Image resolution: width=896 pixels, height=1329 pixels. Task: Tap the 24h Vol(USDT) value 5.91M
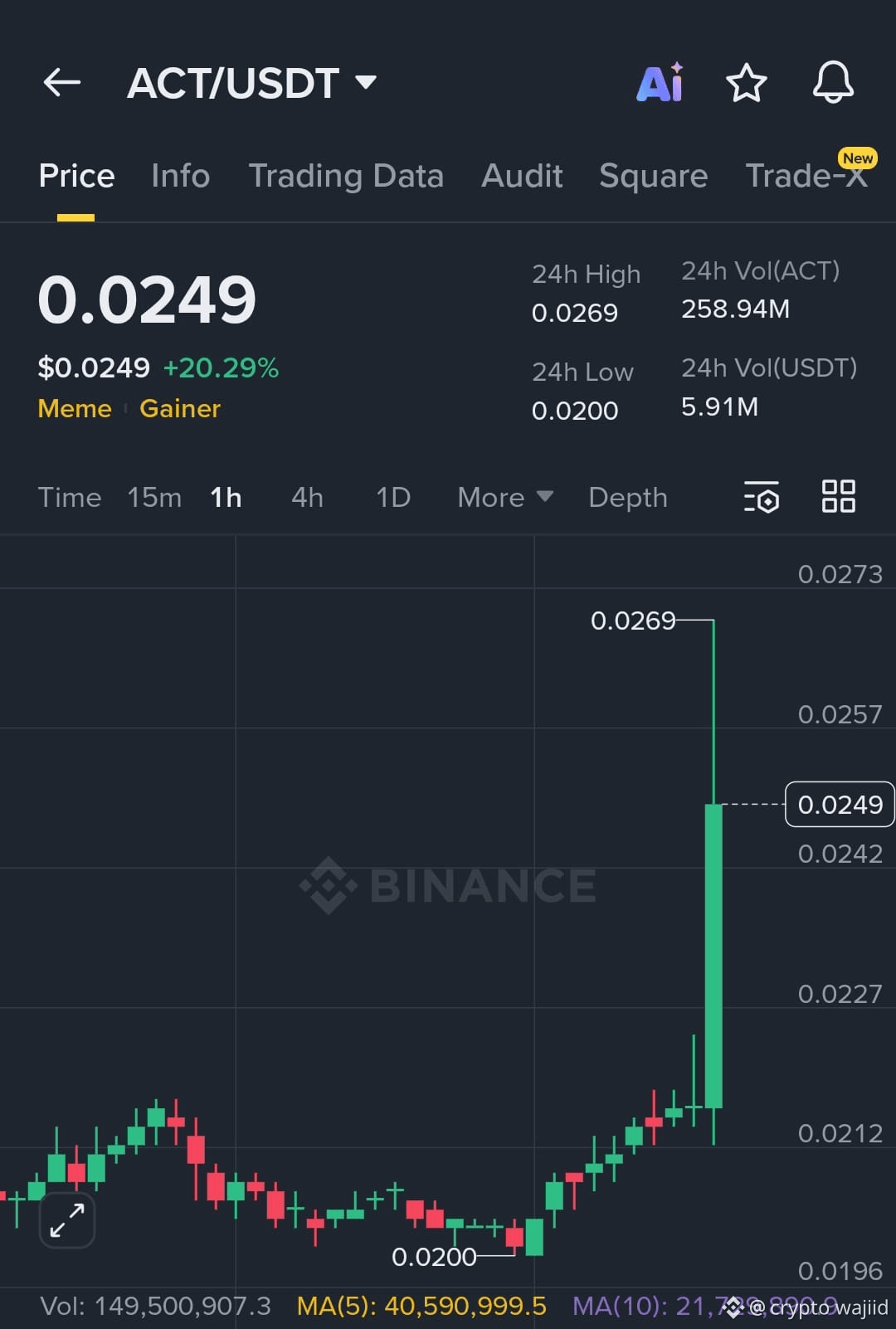pos(719,406)
